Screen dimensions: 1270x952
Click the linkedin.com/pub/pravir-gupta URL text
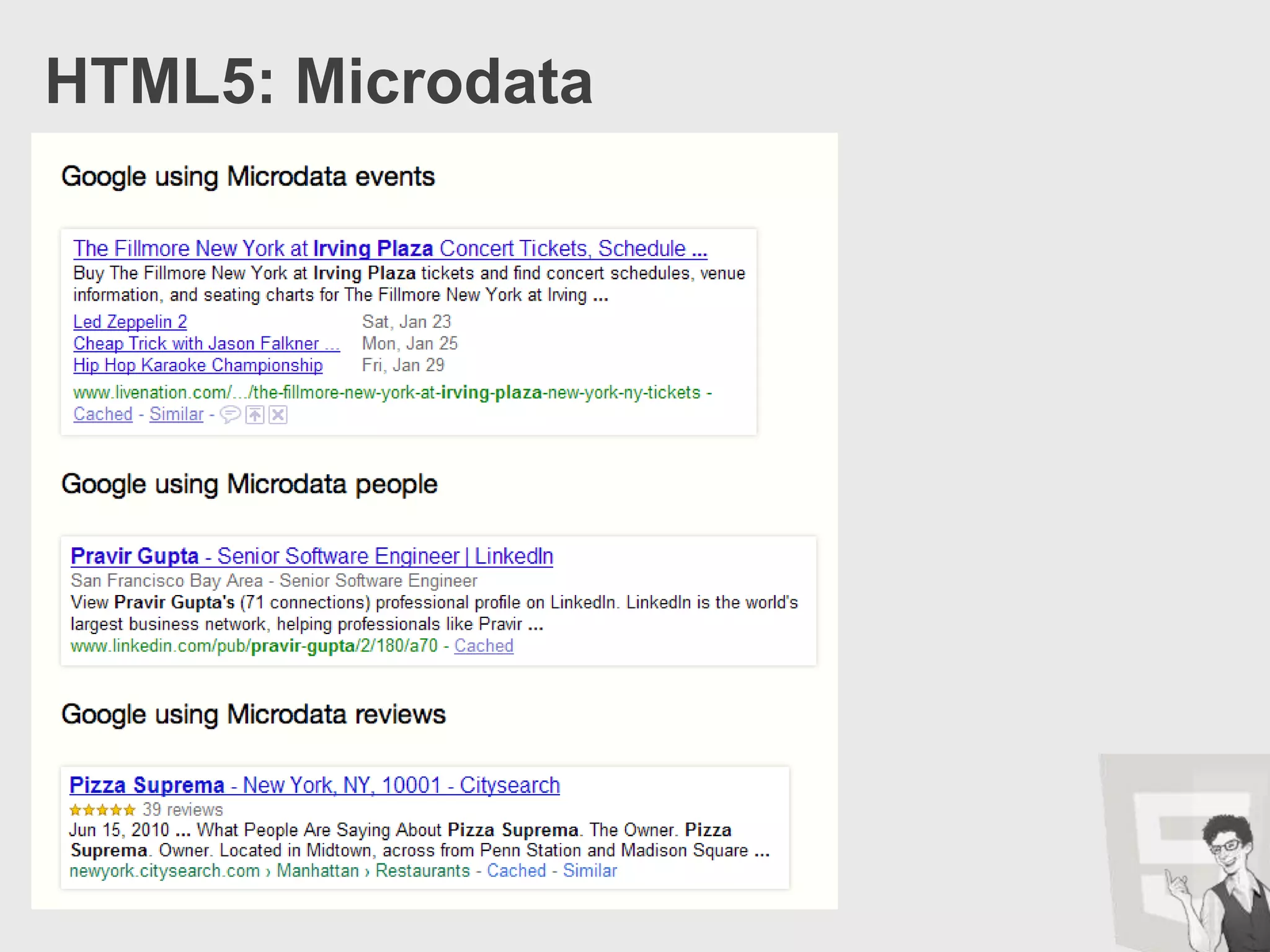point(254,646)
